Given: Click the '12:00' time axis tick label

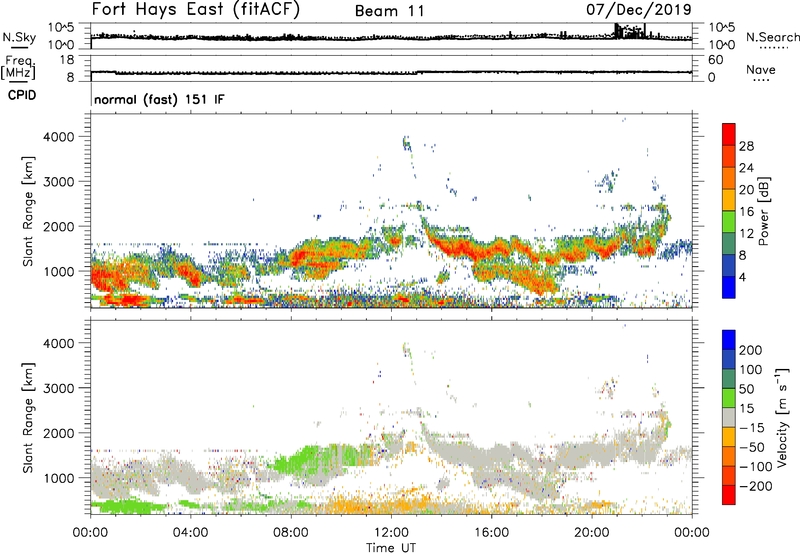Looking at the screenshot, I should pos(391,533).
